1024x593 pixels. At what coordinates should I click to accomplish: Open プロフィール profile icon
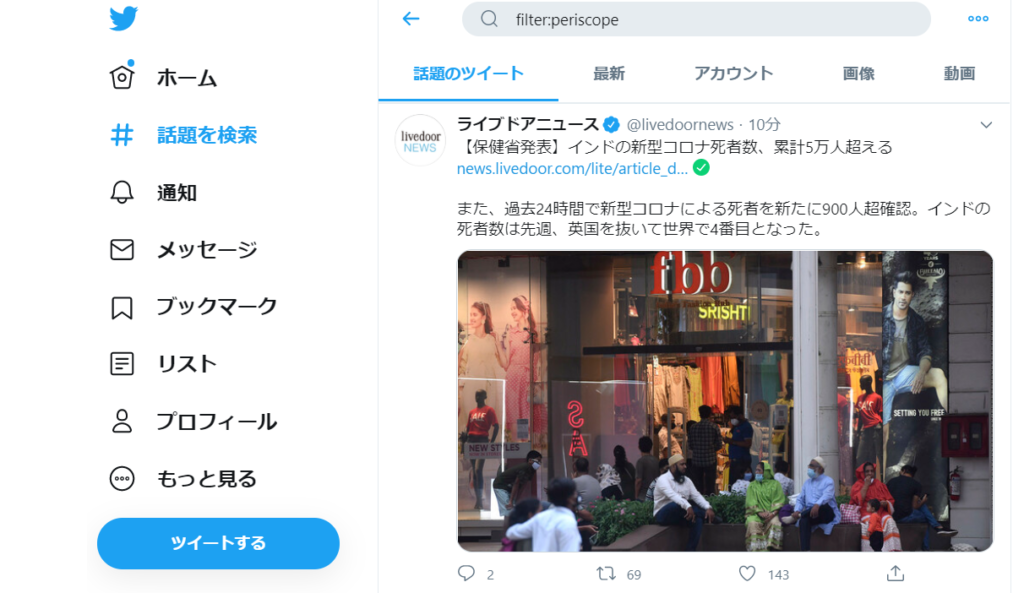click(x=122, y=421)
